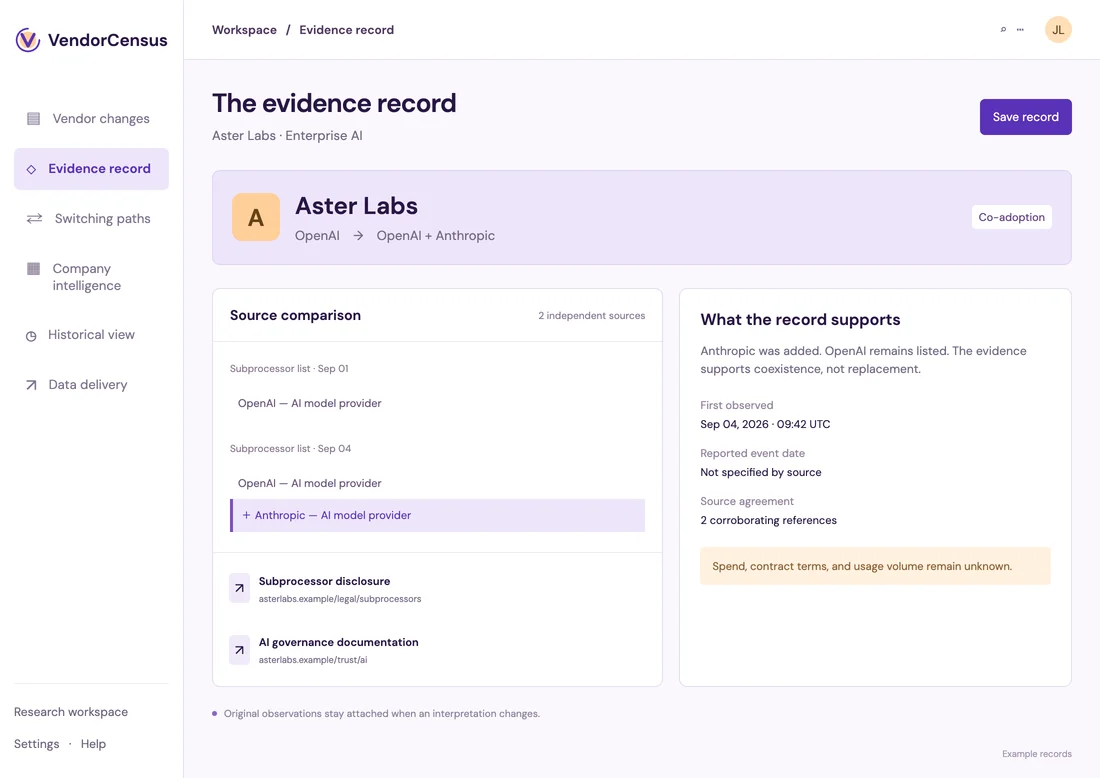Open Subprocessor disclosure external link icon

click(239, 589)
